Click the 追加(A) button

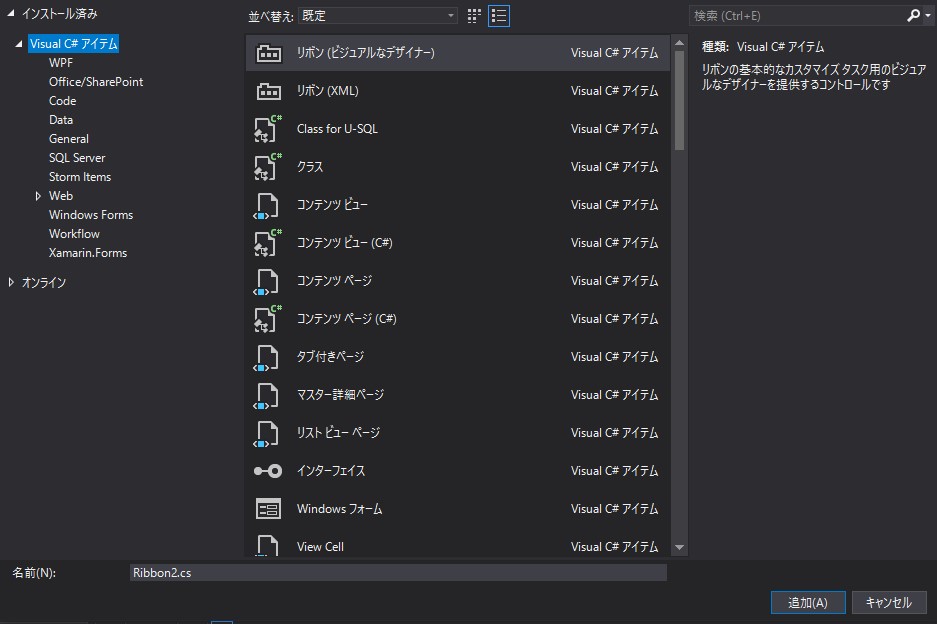click(x=808, y=602)
